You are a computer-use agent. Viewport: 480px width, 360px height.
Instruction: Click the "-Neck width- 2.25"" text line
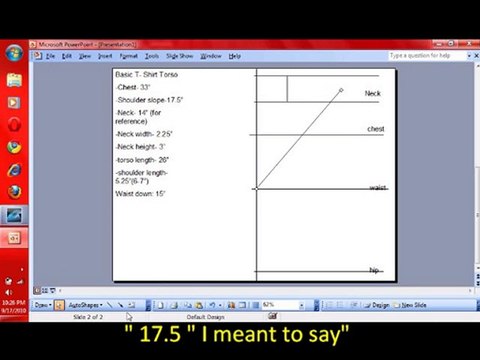(x=144, y=134)
